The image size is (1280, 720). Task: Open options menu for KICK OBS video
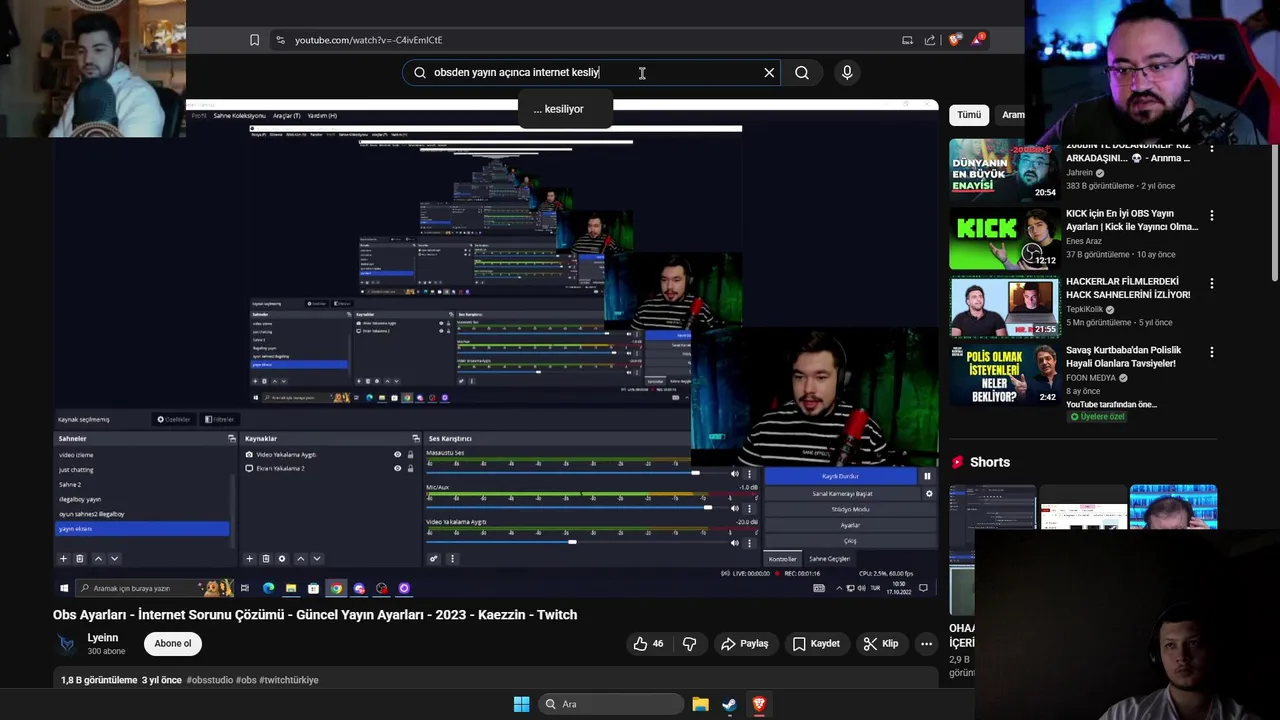(x=1212, y=215)
